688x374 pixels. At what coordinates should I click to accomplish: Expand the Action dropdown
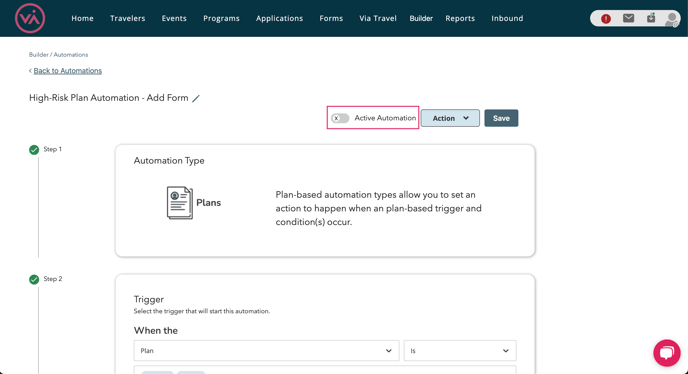pyautogui.click(x=450, y=118)
